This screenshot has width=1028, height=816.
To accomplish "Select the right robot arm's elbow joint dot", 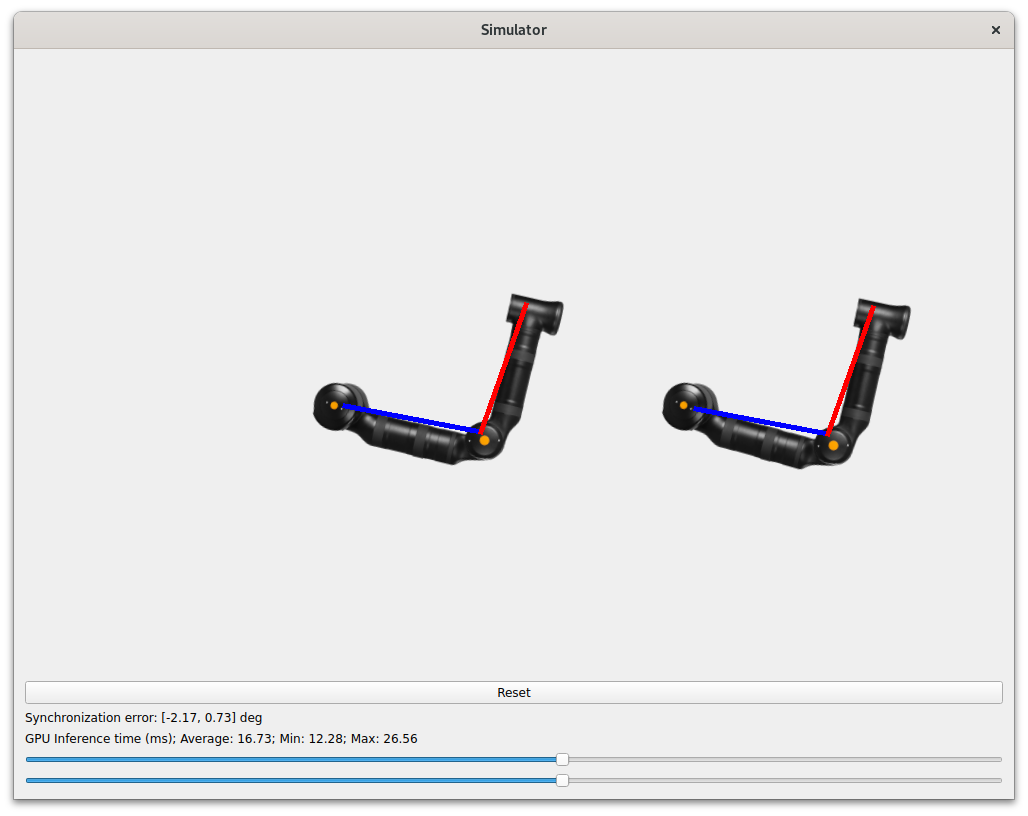I will pyautogui.click(x=833, y=443).
